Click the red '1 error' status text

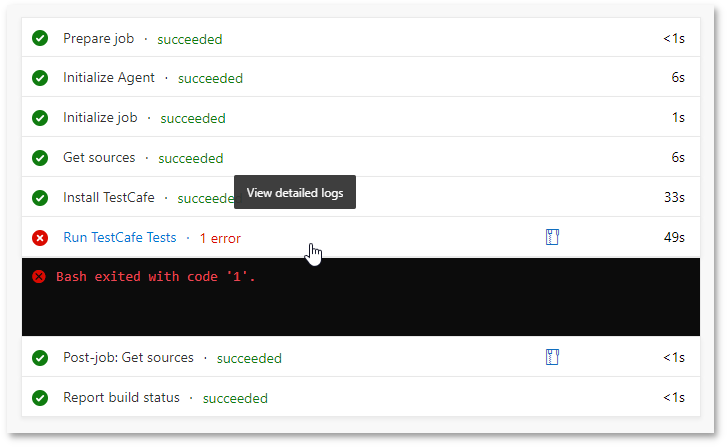click(220, 238)
